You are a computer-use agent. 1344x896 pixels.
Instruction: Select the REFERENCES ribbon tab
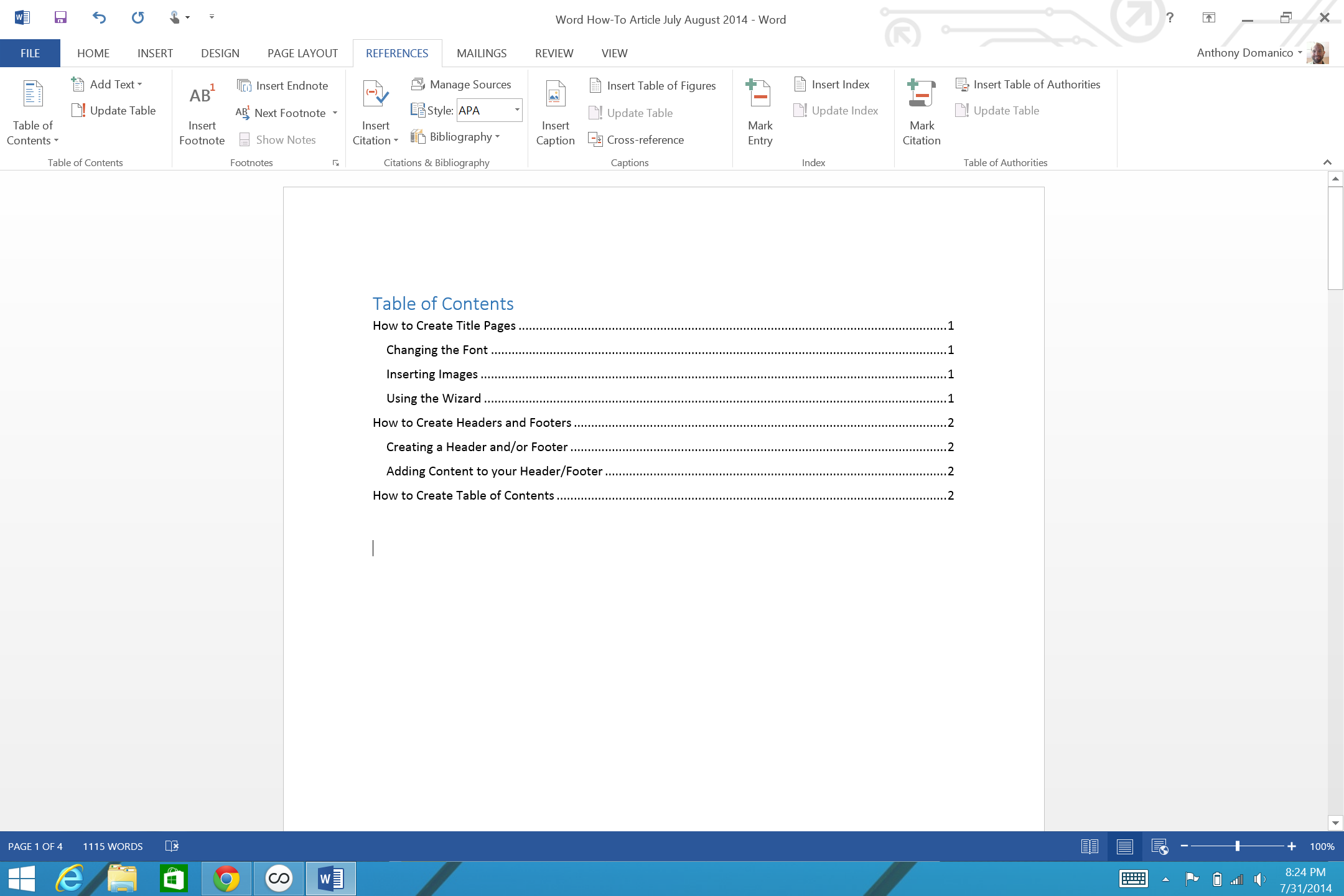click(397, 53)
